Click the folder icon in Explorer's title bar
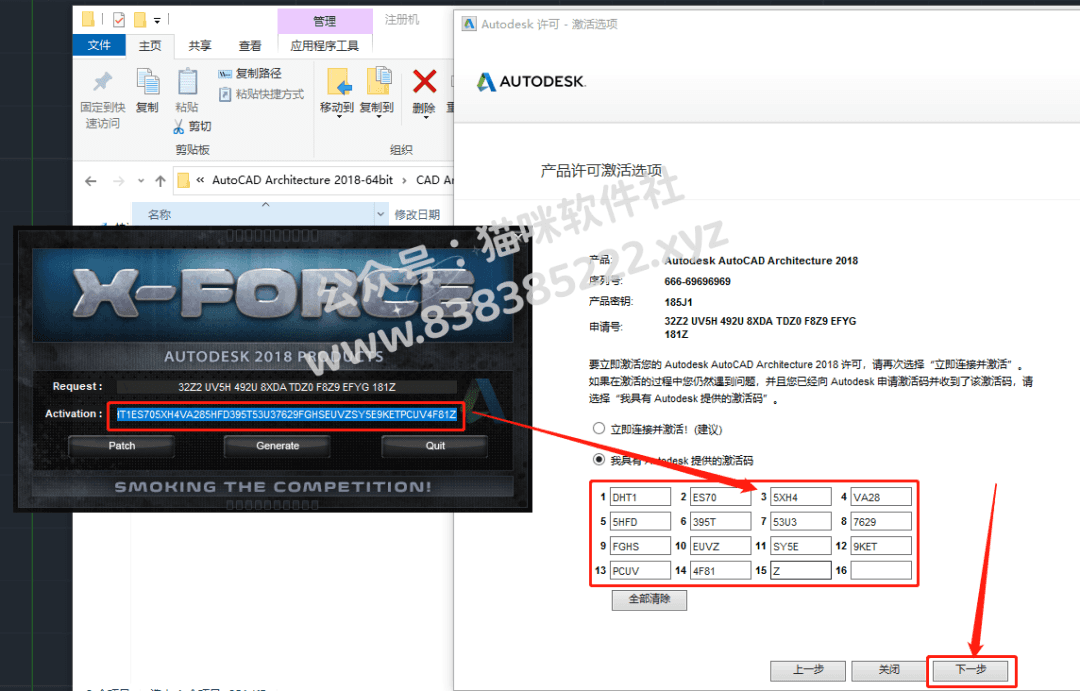 [88, 19]
